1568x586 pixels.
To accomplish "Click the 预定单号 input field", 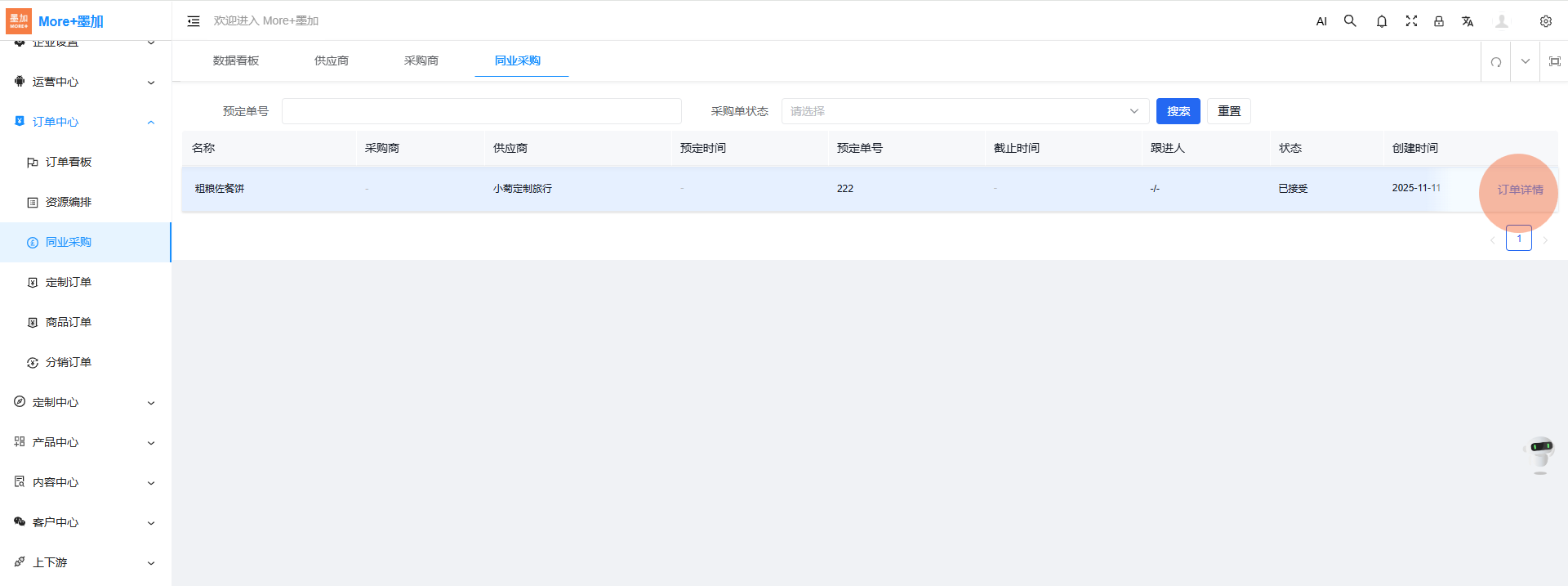I will 481,111.
